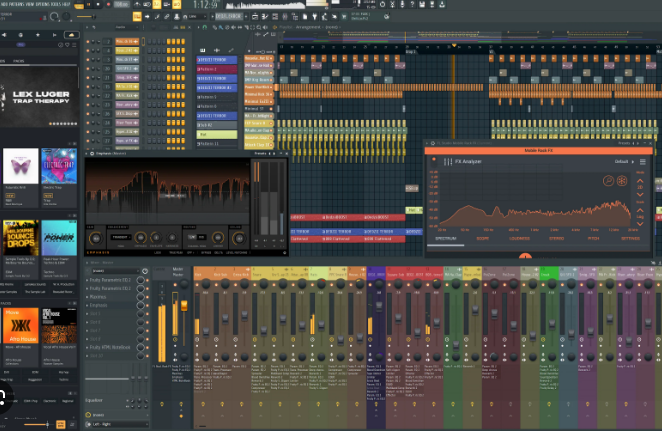662x431 pixels.
Task: Open Mobile Rack FX gear options
Action: click(x=433, y=143)
